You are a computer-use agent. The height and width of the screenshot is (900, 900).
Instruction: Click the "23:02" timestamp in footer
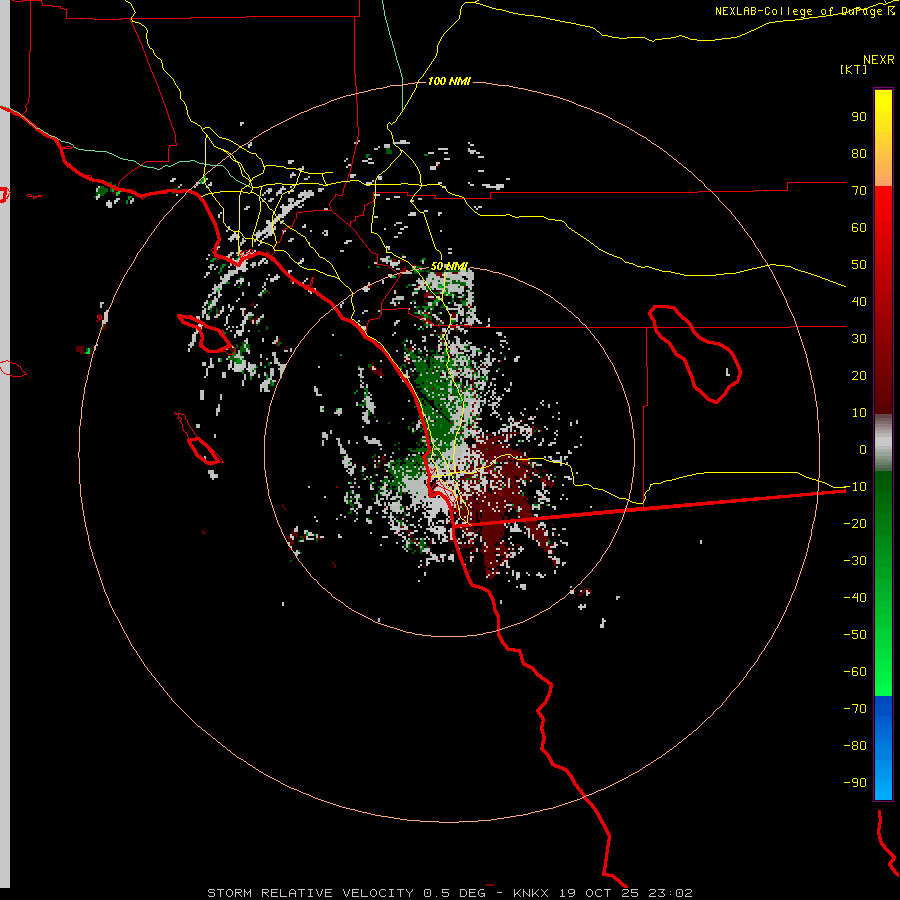pos(670,893)
